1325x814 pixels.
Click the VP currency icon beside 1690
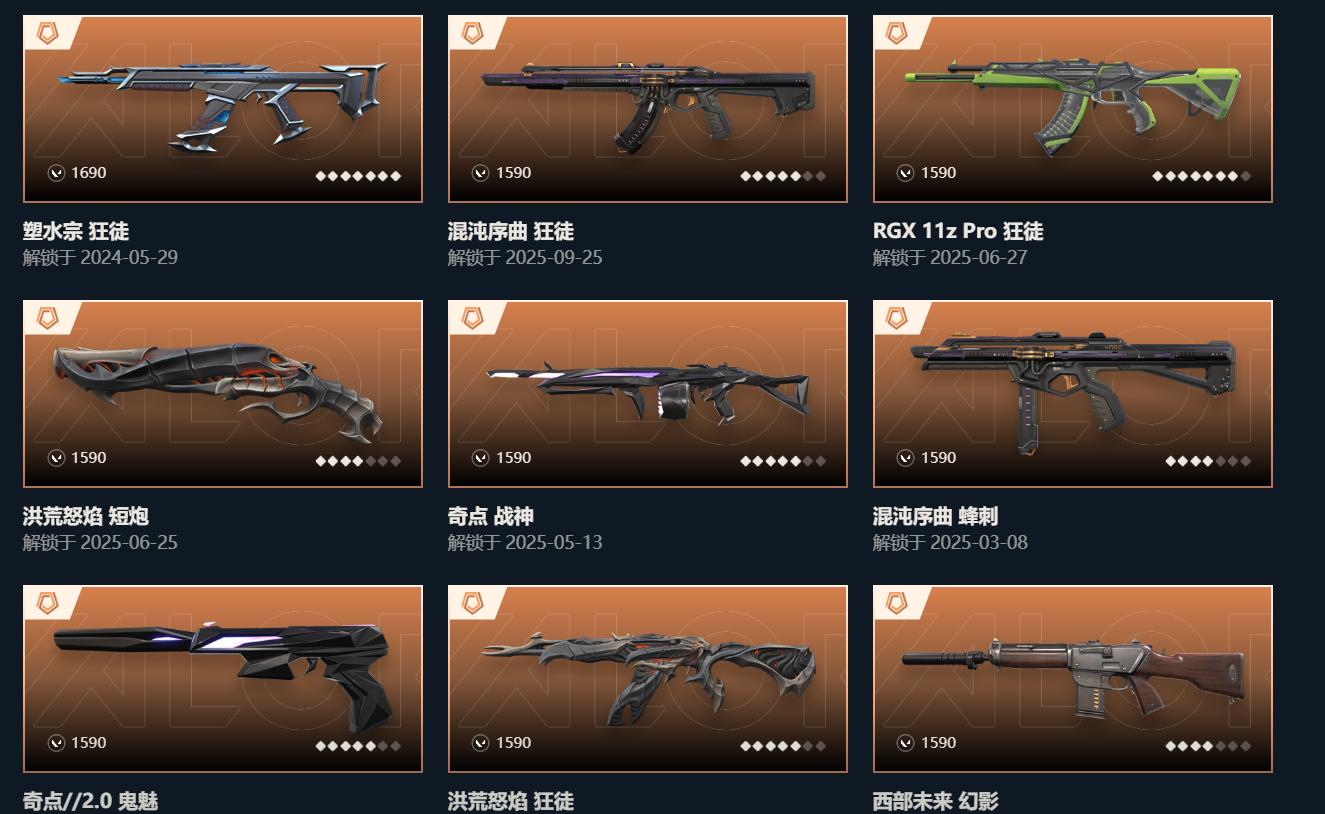(56, 173)
